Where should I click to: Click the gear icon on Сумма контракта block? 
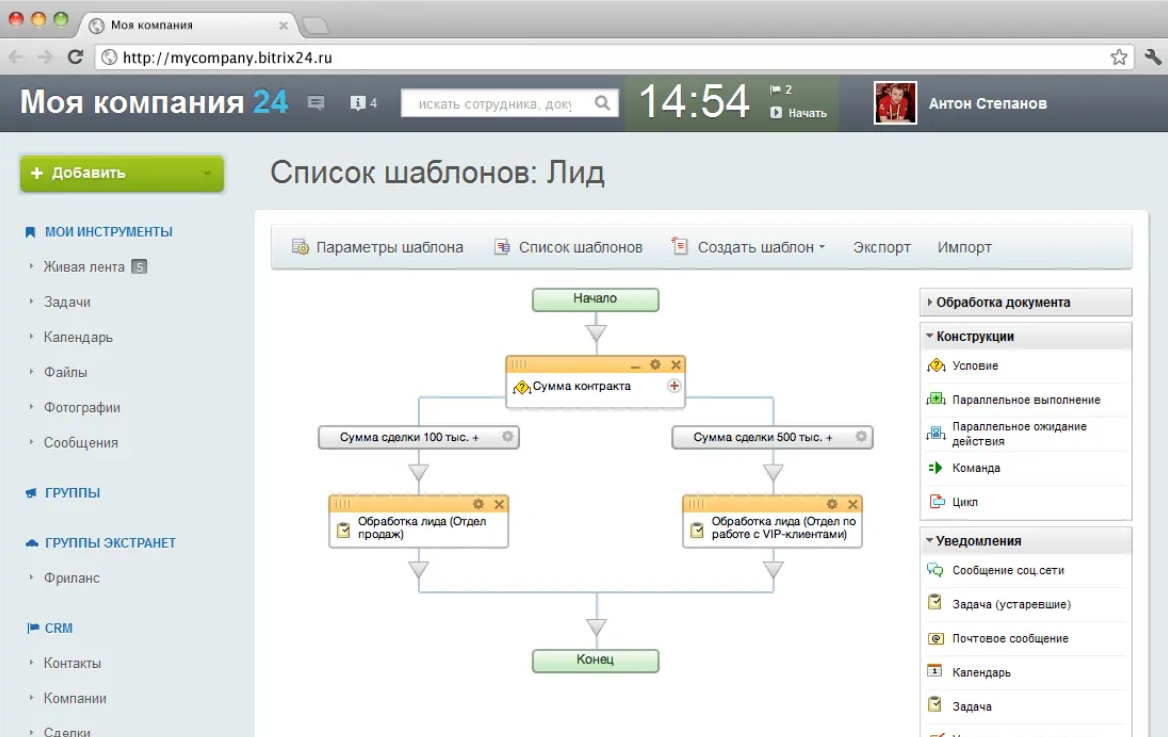656,365
